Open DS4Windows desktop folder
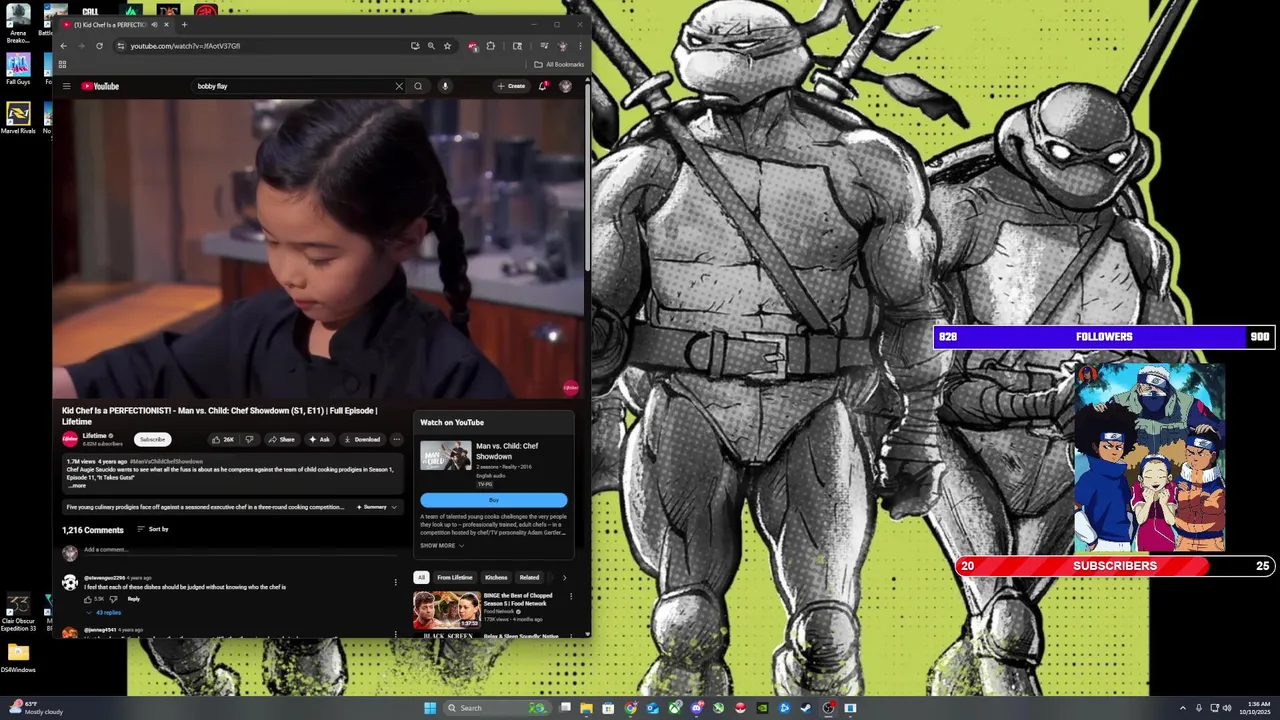 coord(18,658)
